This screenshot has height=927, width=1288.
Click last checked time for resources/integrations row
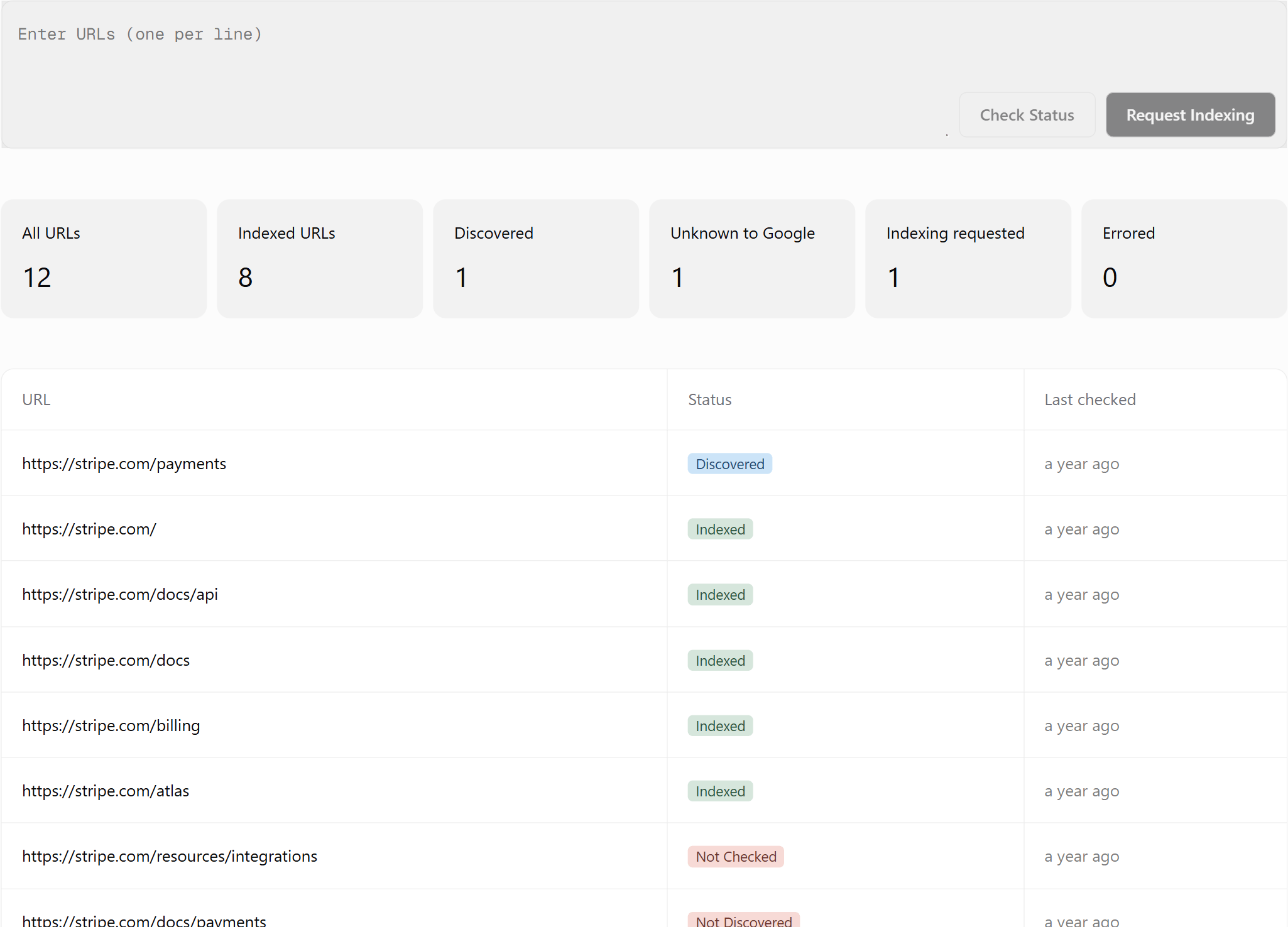click(1081, 857)
